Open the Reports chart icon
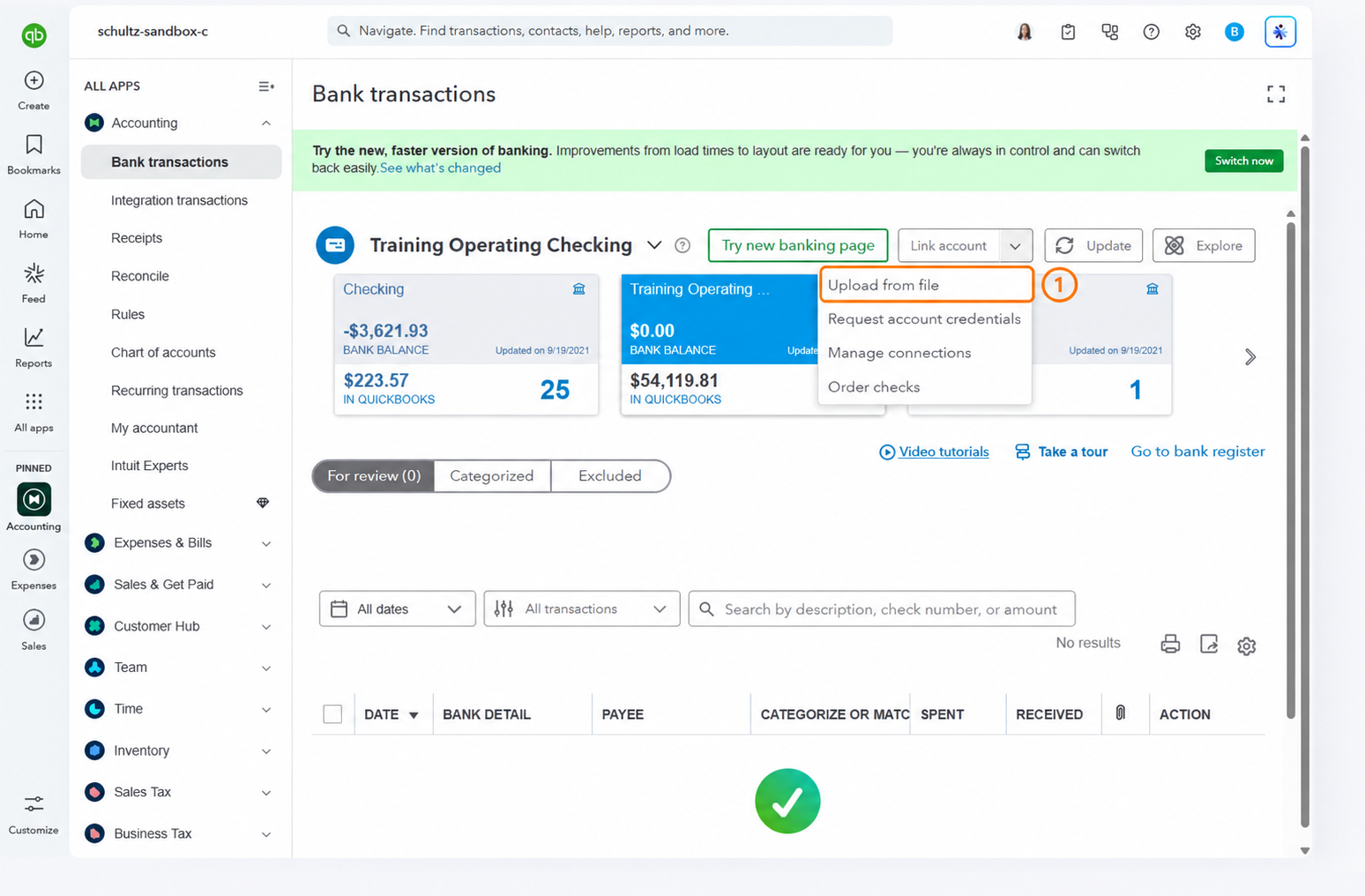1365x896 pixels. click(34, 337)
